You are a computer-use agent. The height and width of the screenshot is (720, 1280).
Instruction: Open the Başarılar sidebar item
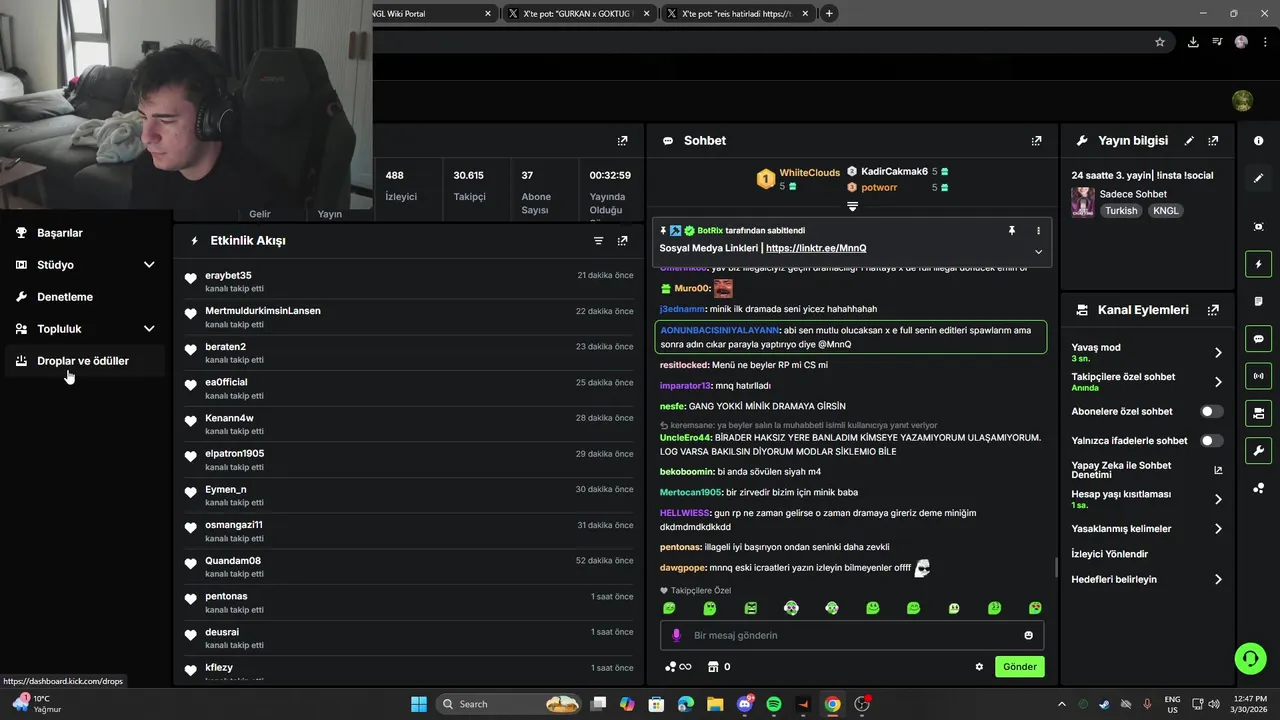coord(86,233)
